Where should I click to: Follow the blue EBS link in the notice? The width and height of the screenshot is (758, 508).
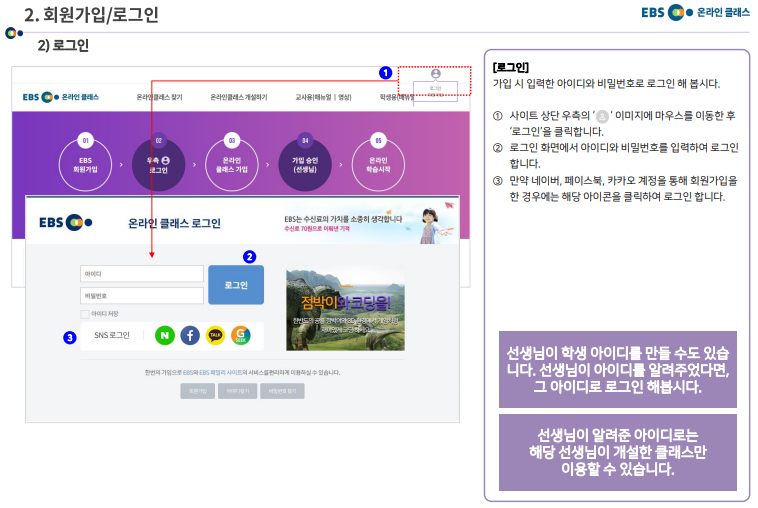(188, 373)
